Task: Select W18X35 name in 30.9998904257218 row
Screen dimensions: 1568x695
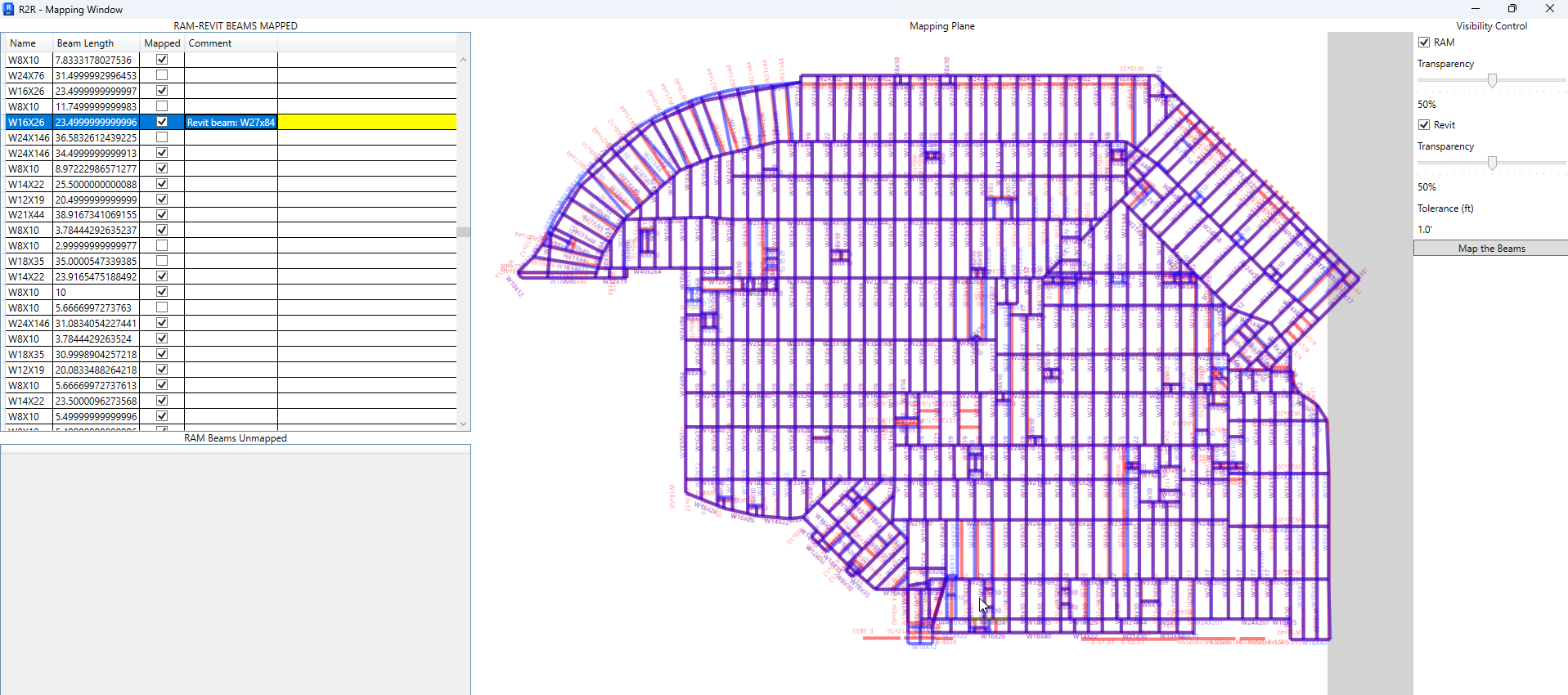Action: 29,354
